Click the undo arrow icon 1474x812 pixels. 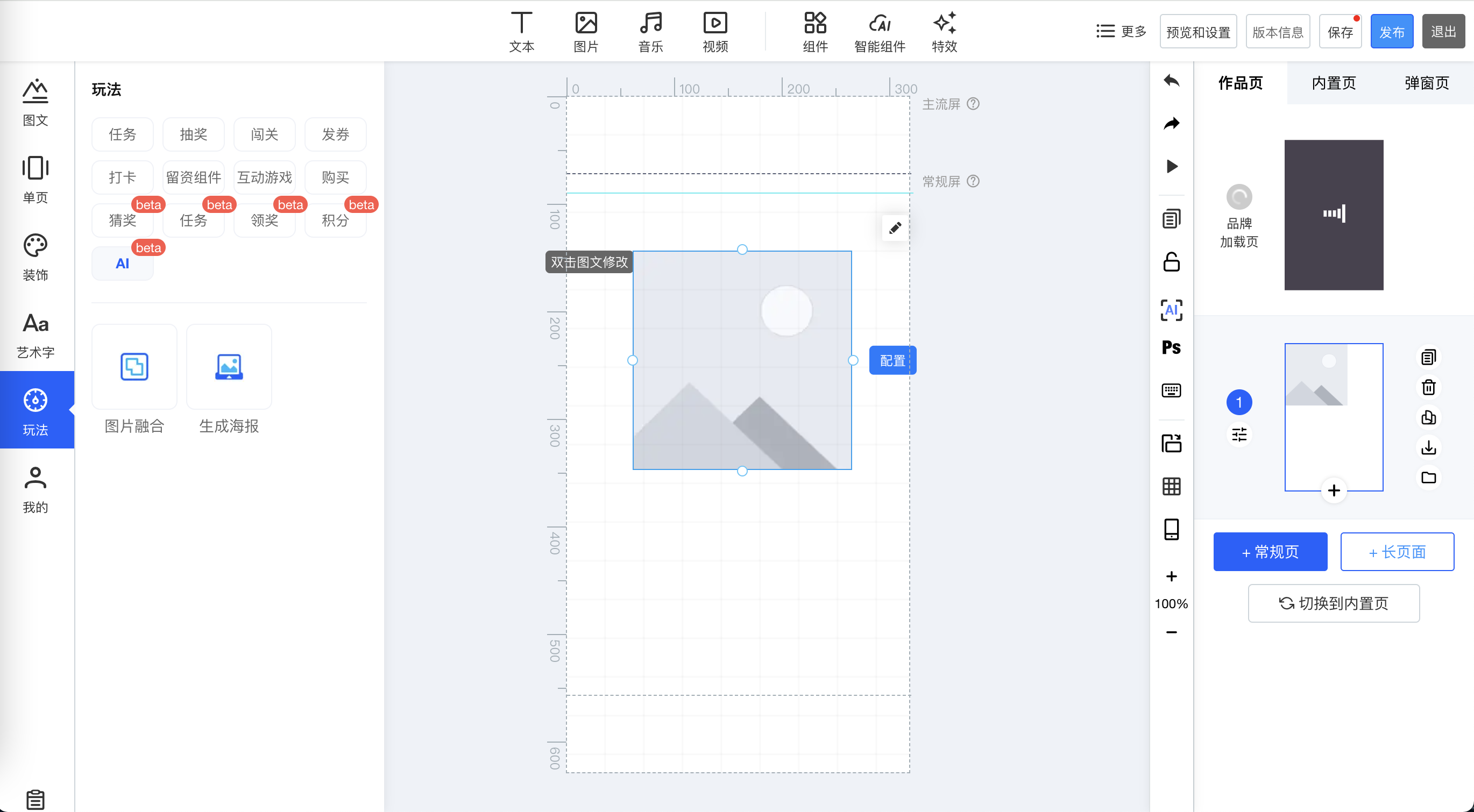pyautogui.click(x=1171, y=81)
